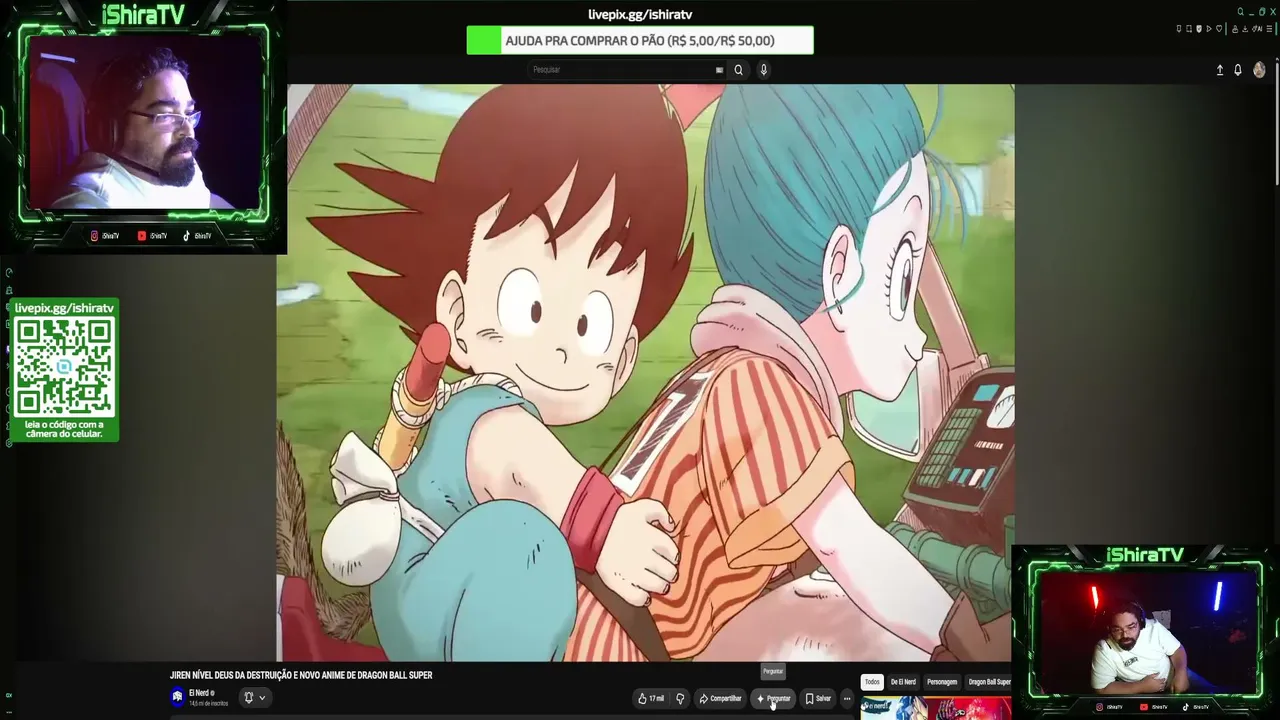
Task: Activate voice search microphone icon
Action: pos(763,70)
